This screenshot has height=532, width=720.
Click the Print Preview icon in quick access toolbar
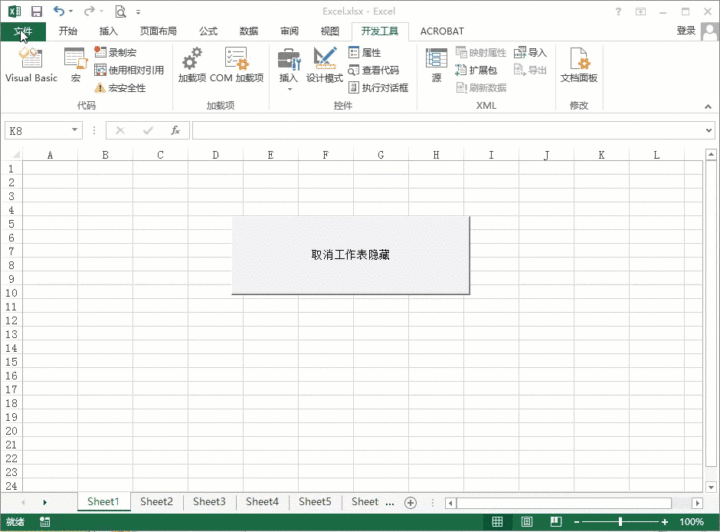120,11
